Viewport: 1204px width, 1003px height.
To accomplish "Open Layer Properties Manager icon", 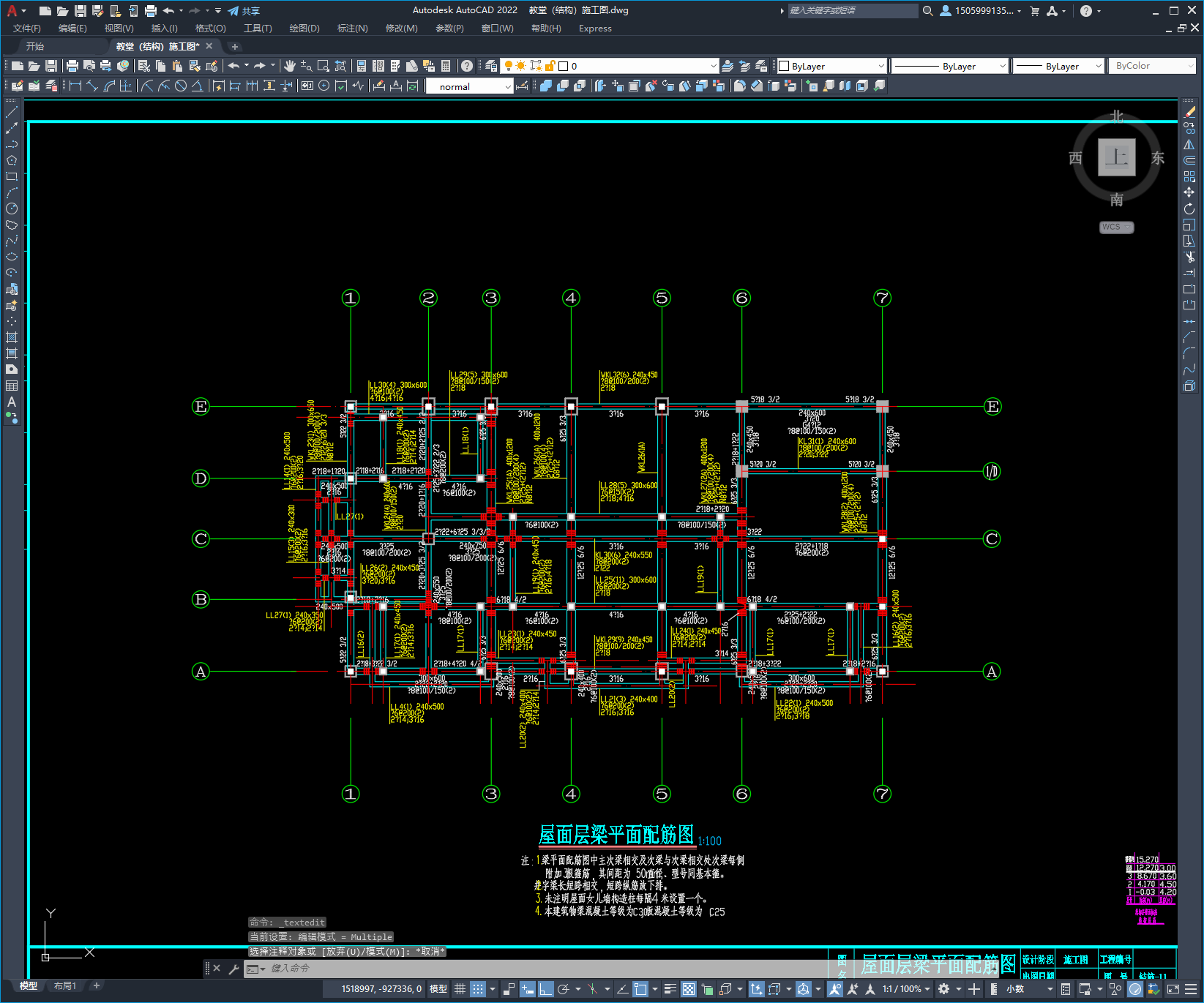I will (490, 66).
